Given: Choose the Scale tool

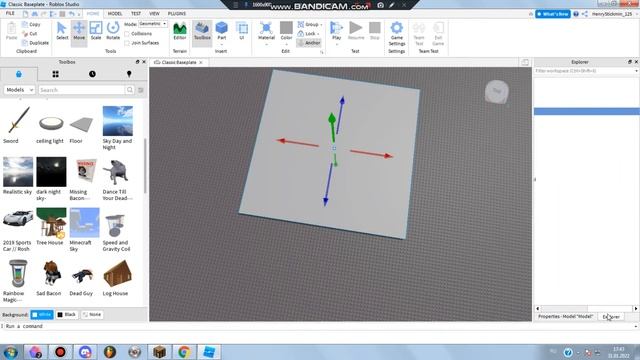Looking at the screenshot, I should coord(96,31).
